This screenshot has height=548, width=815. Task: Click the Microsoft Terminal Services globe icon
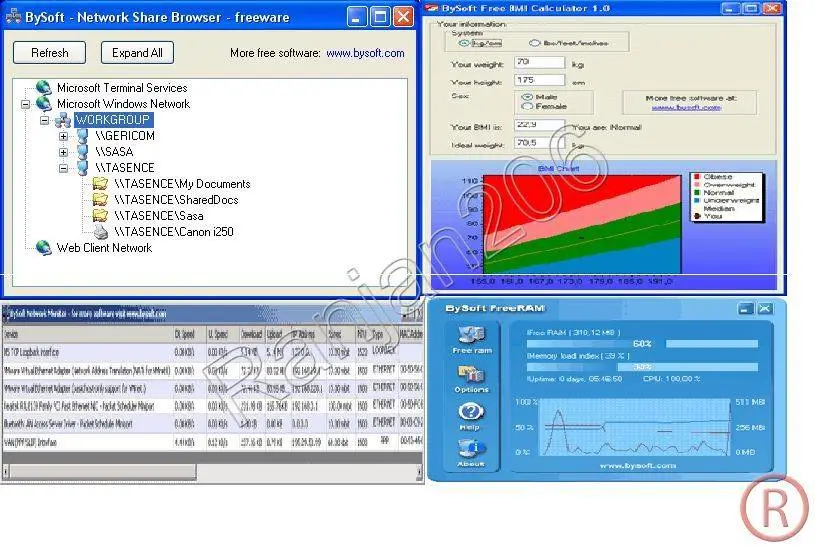pos(44,88)
